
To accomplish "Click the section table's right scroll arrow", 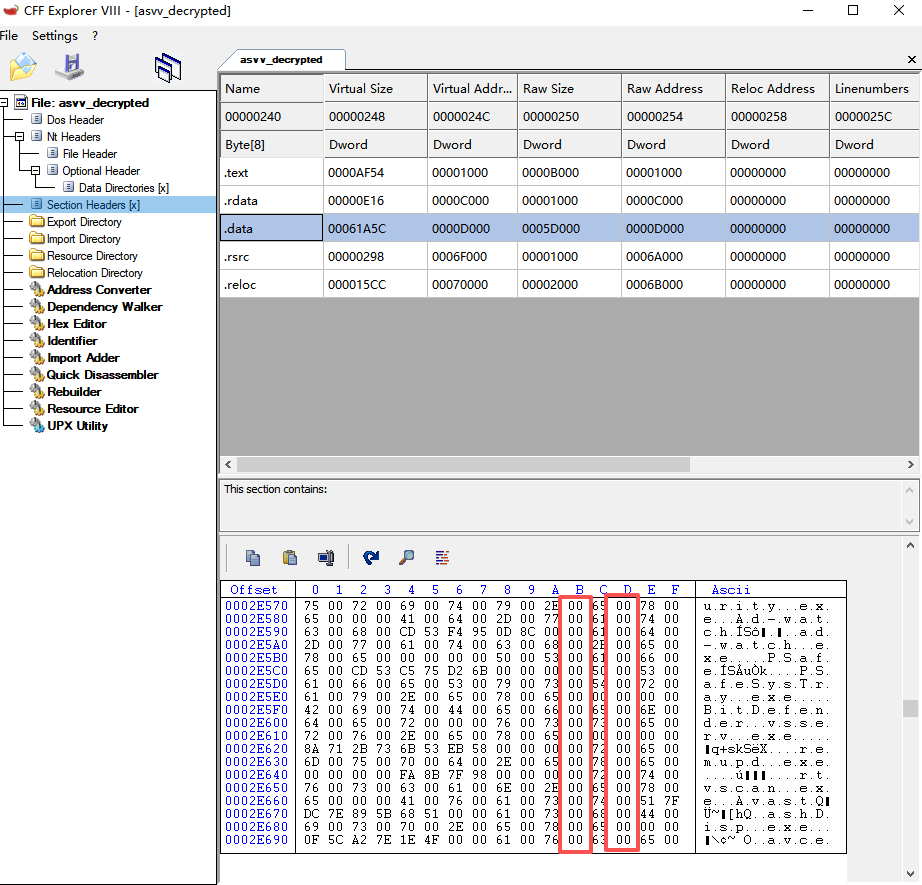I will (x=911, y=465).
